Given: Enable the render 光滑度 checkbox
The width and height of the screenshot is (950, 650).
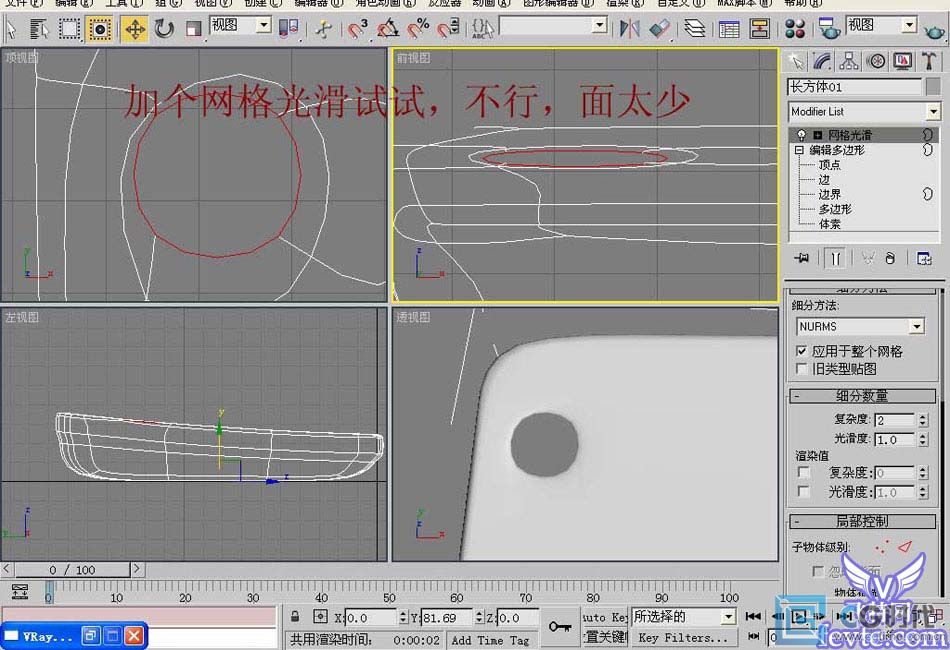Looking at the screenshot, I should click(803, 491).
